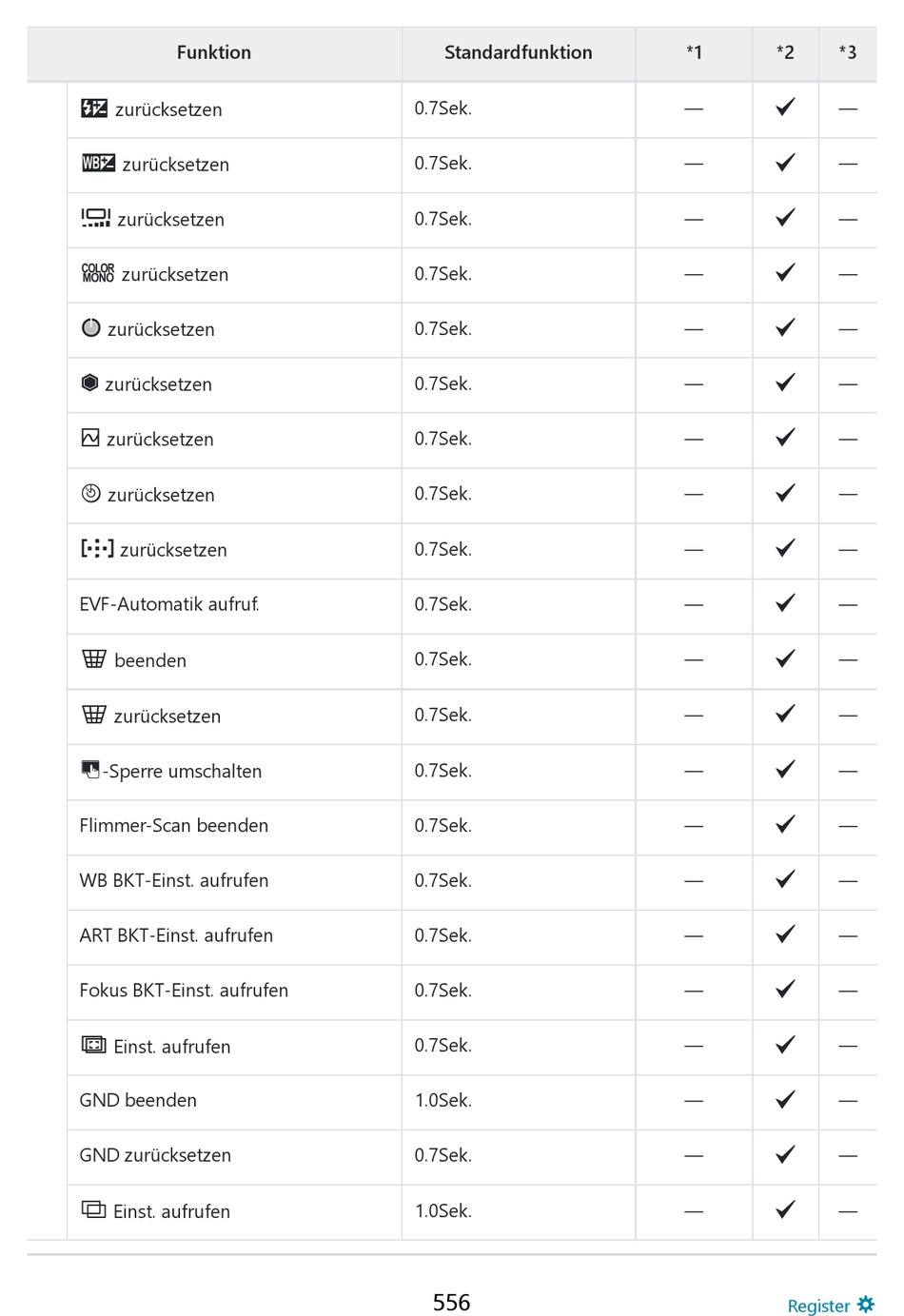Click the hexagon icon before zurücksetzen

[x=90, y=383]
